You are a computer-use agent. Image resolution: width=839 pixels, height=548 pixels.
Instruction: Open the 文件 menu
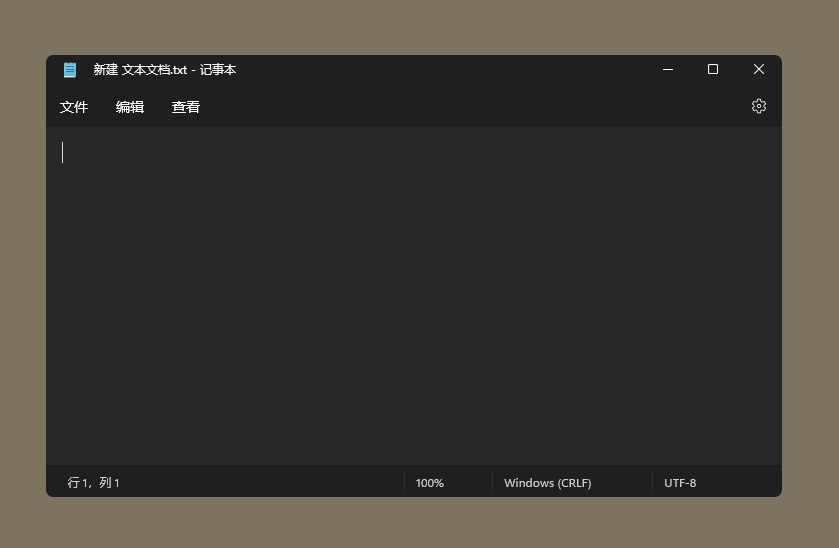[x=74, y=107]
